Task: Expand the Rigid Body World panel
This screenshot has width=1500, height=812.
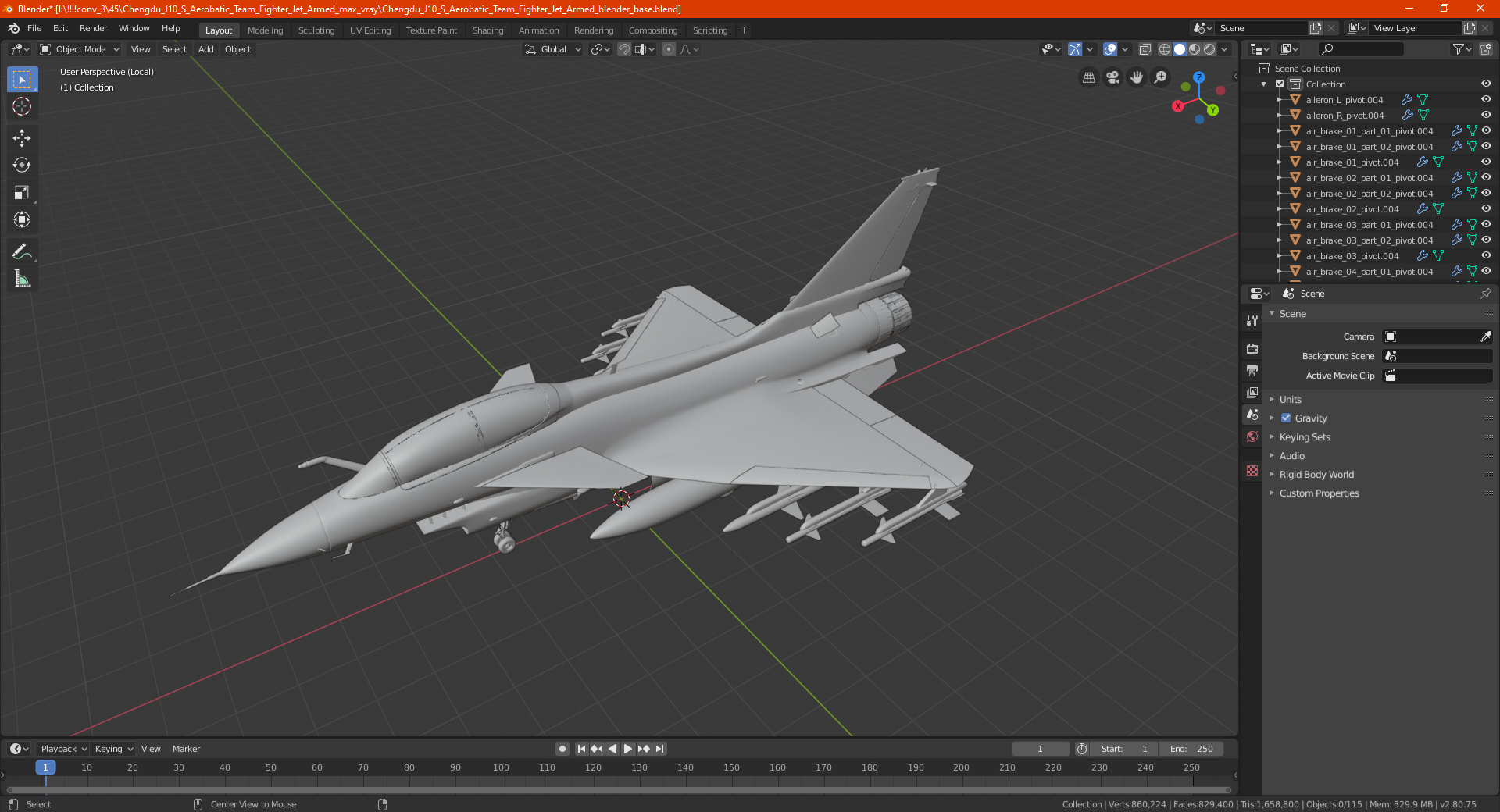Action: pos(1316,475)
